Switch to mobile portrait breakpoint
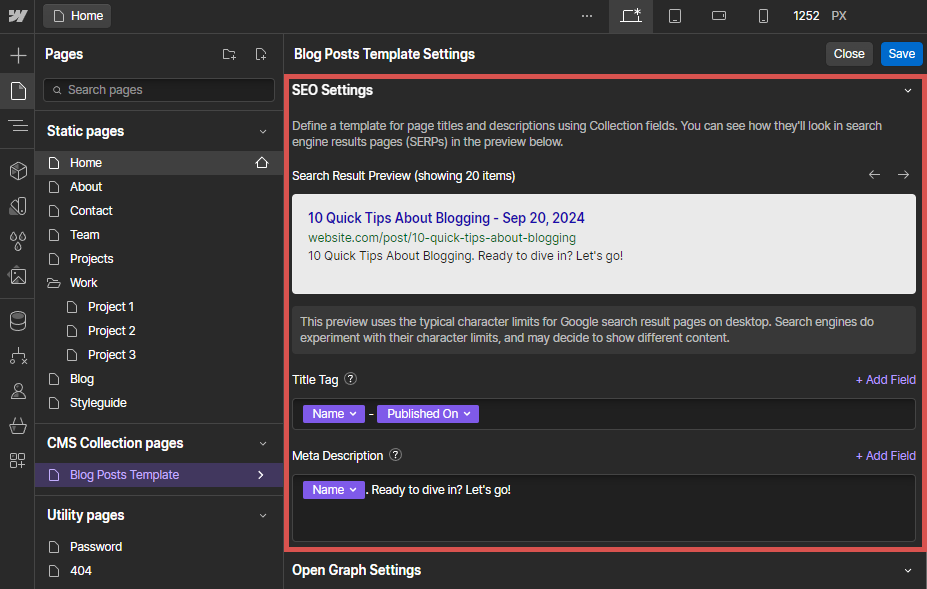Image resolution: width=927 pixels, height=589 pixels. (763, 16)
